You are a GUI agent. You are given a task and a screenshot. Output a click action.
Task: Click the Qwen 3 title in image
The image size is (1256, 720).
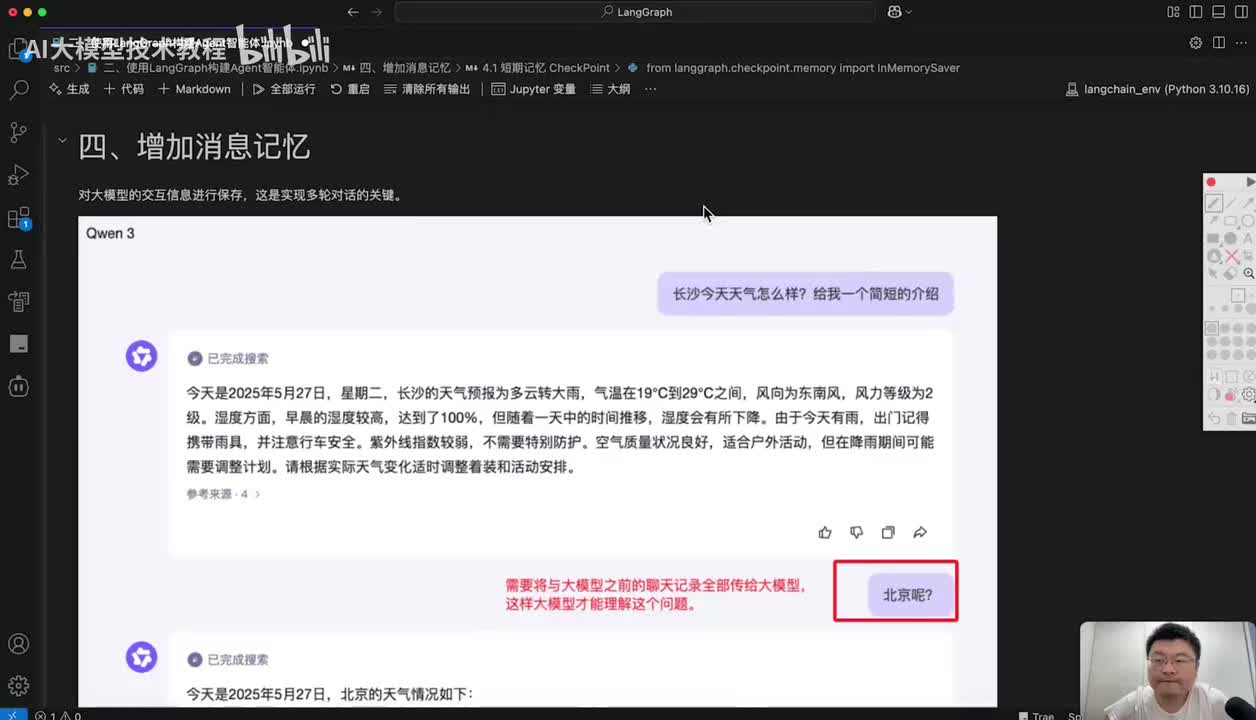110,233
